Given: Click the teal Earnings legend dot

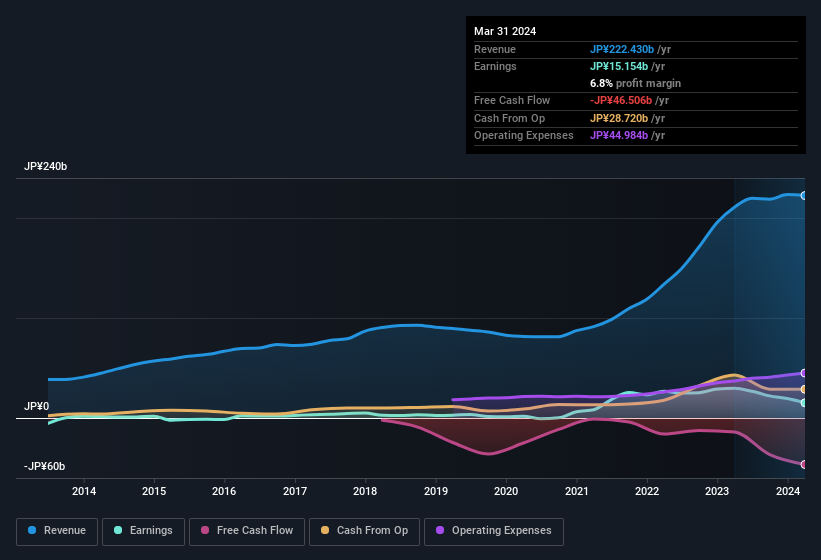Looking at the screenshot, I should [x=119, y=531].
